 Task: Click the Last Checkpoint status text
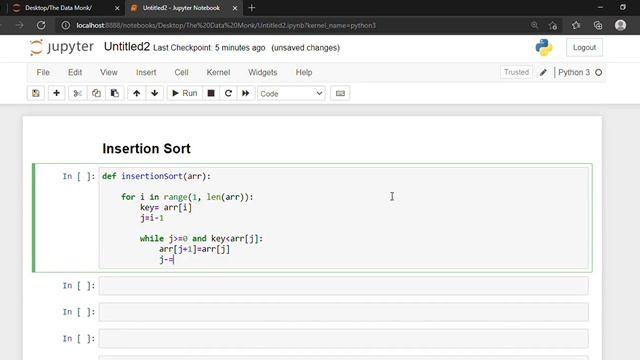[209, 48]
